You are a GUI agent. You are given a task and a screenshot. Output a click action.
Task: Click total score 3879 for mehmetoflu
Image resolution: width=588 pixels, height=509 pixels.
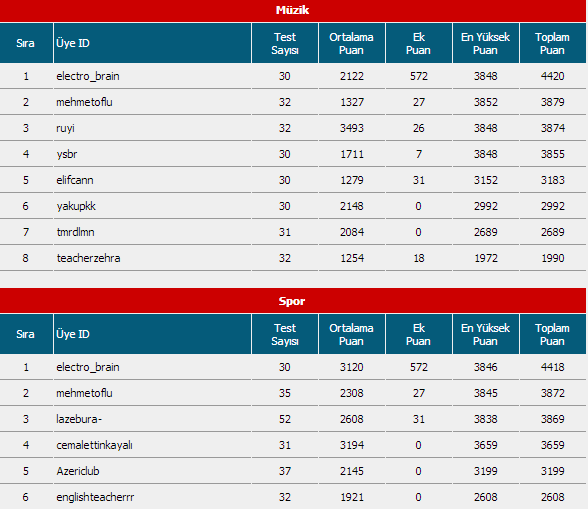click(552, 102)
